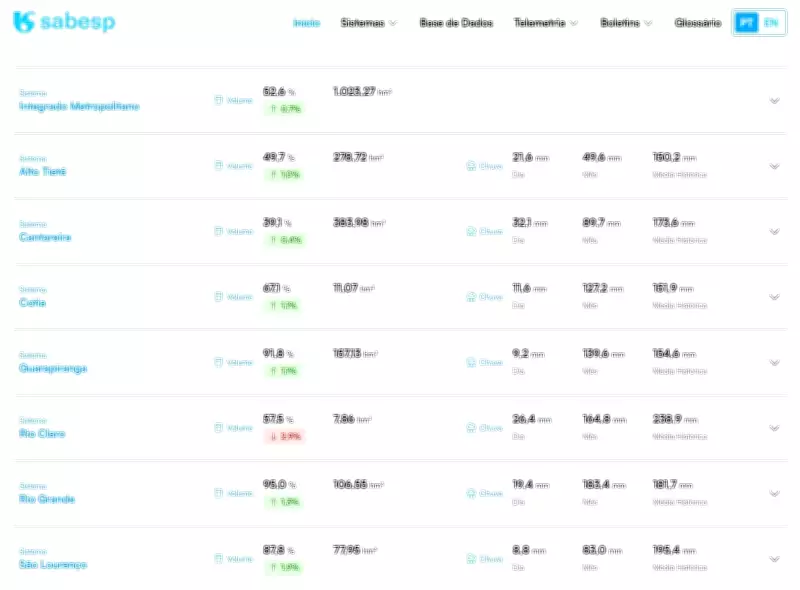The image size is (800, 590).
Task: Go to Base de Dados page
Action: (x=456, y=22)
